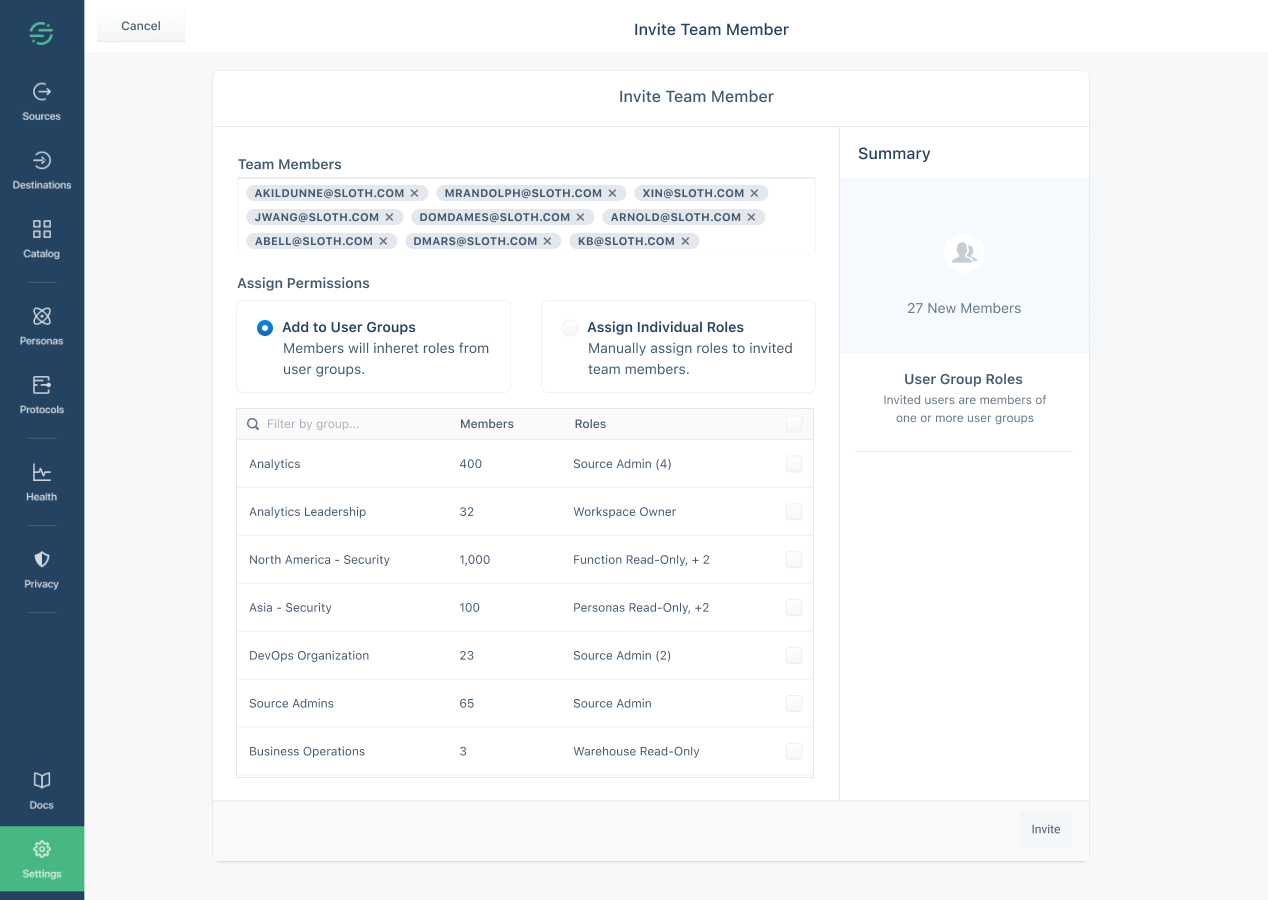Click the Analytics Leadership group name
The width and height of the screenshot is (1268, 900).
308,512
